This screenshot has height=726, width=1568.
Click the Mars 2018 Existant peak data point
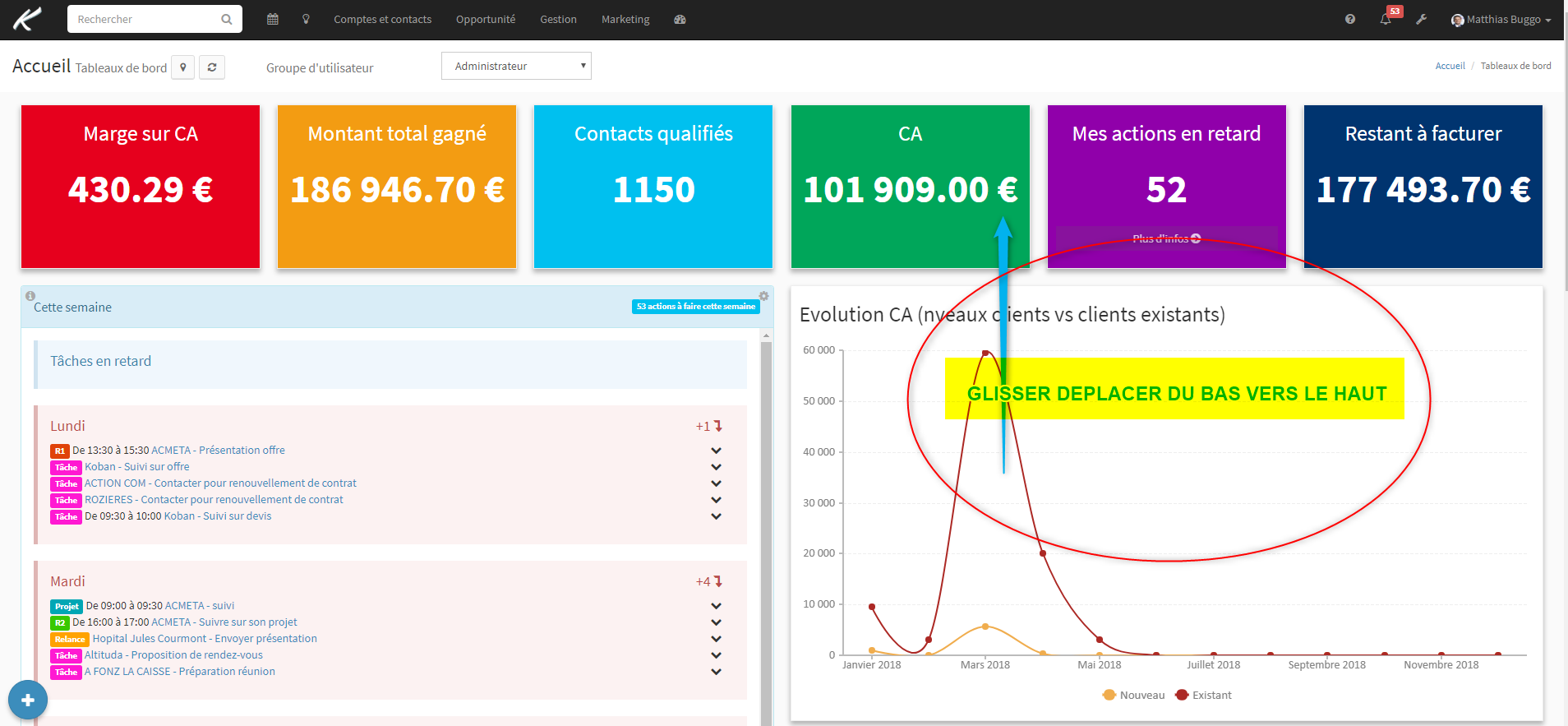click(985, 353)
